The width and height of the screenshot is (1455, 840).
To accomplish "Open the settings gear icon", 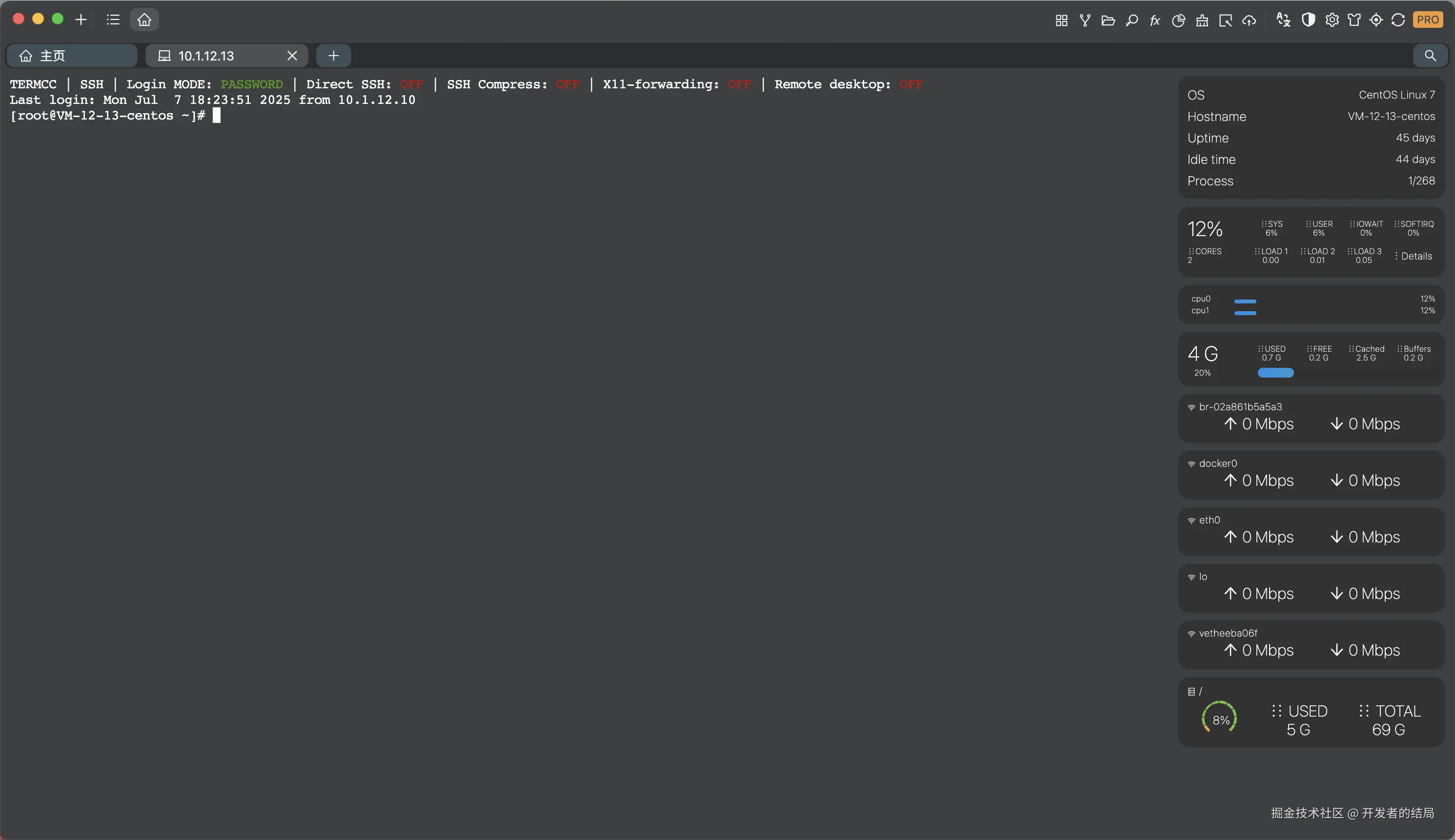I will coord(1332,20).
